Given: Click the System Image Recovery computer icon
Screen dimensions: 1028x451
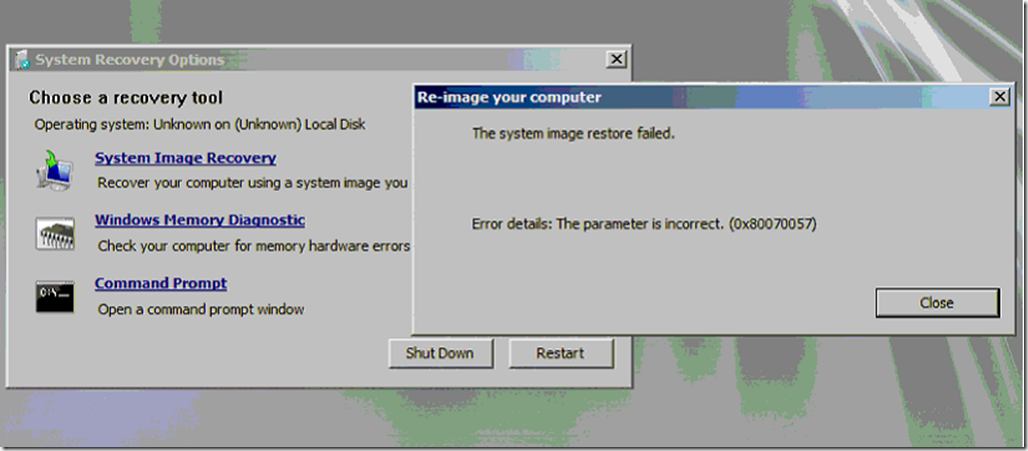Looking at the screenshot, I should pyautogui.click(x=54, y=171).
